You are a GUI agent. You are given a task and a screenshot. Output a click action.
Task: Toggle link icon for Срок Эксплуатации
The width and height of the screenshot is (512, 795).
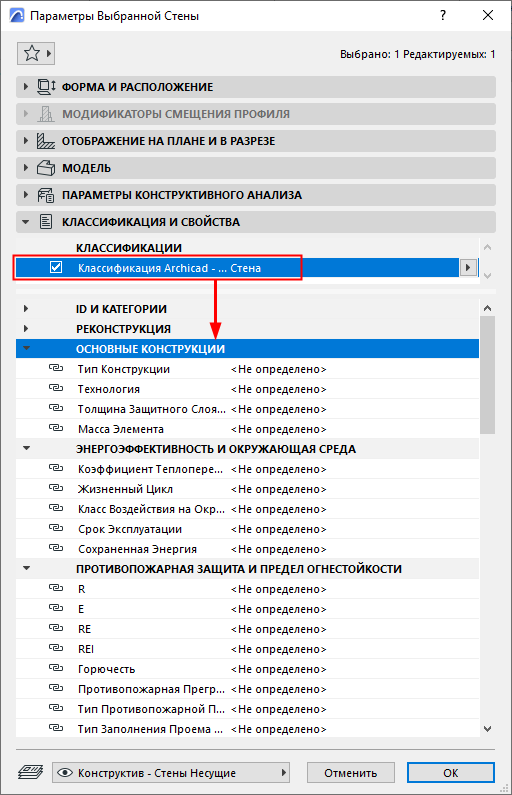click(56, 528)
